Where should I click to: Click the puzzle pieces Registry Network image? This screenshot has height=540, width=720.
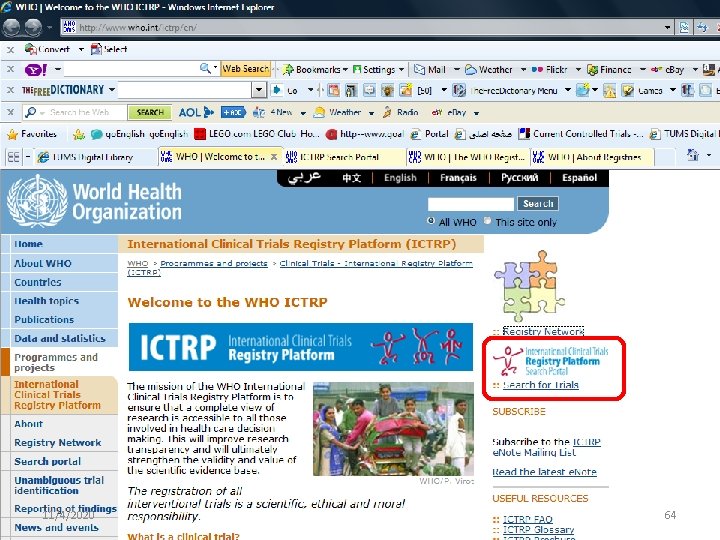(x=529, y=286)
